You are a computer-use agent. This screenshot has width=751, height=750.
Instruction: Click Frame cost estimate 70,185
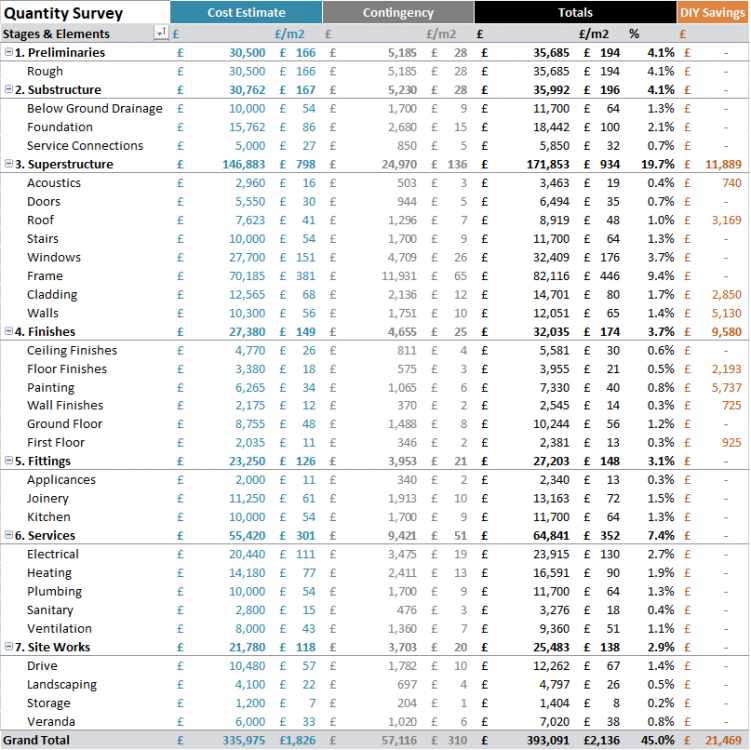pos(247,276)
